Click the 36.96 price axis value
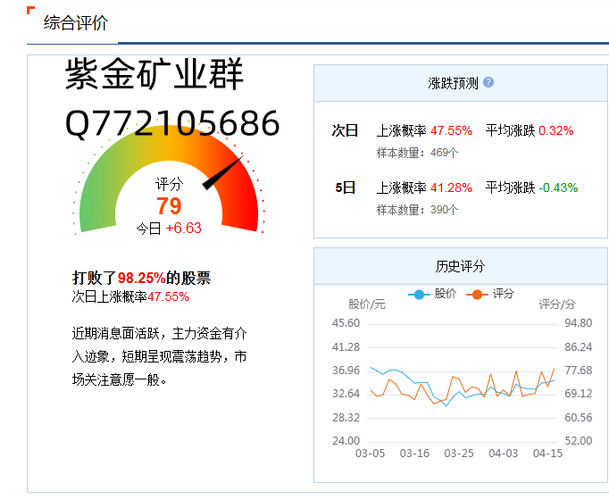Screen dimensions: 609x500 pos(346,370)
